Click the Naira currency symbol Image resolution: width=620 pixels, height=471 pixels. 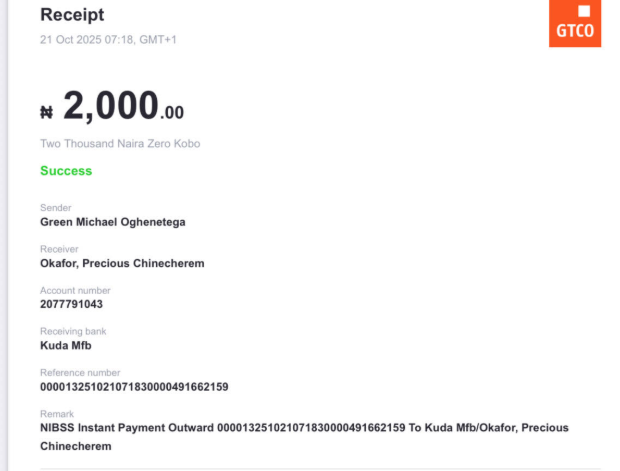(46, 112)
